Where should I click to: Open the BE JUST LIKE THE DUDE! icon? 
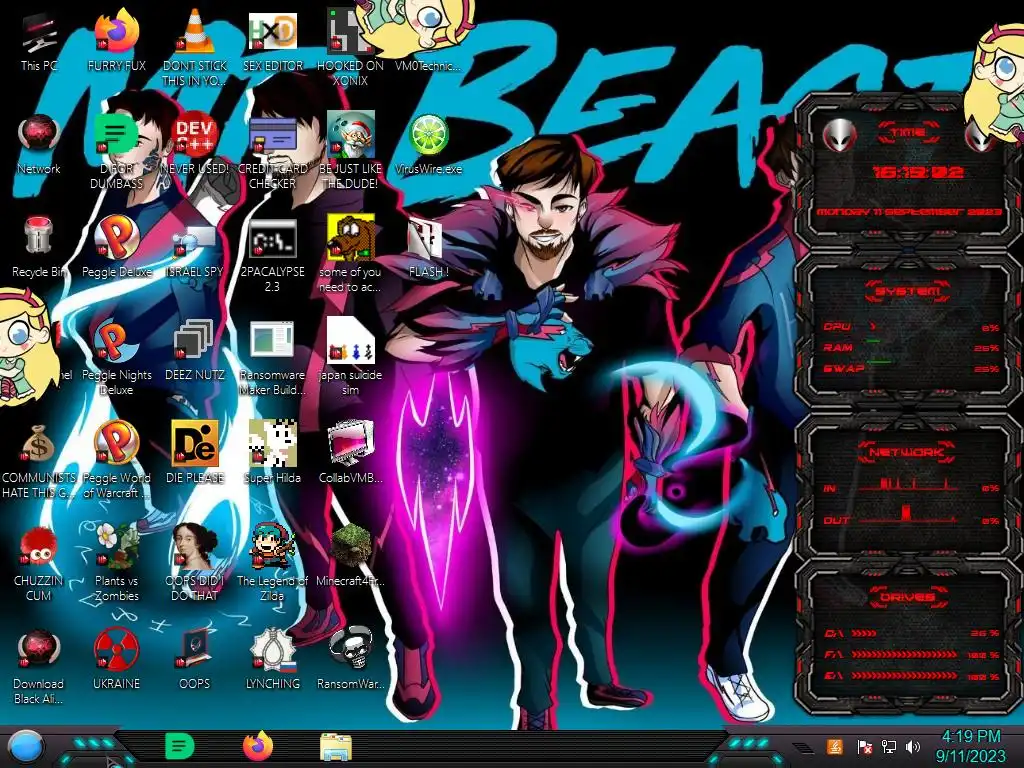coord(350,152)
